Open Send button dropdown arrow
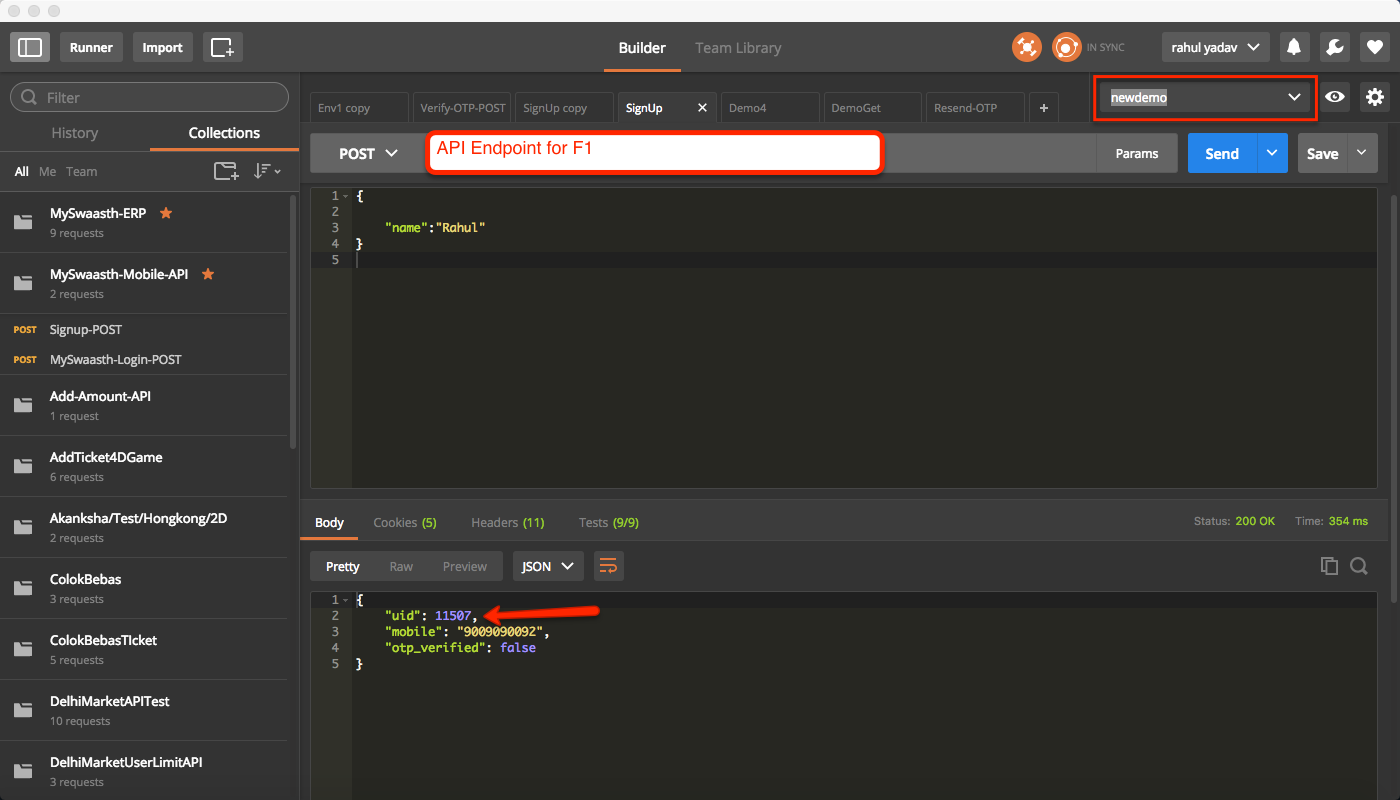 coord(1272,153)
